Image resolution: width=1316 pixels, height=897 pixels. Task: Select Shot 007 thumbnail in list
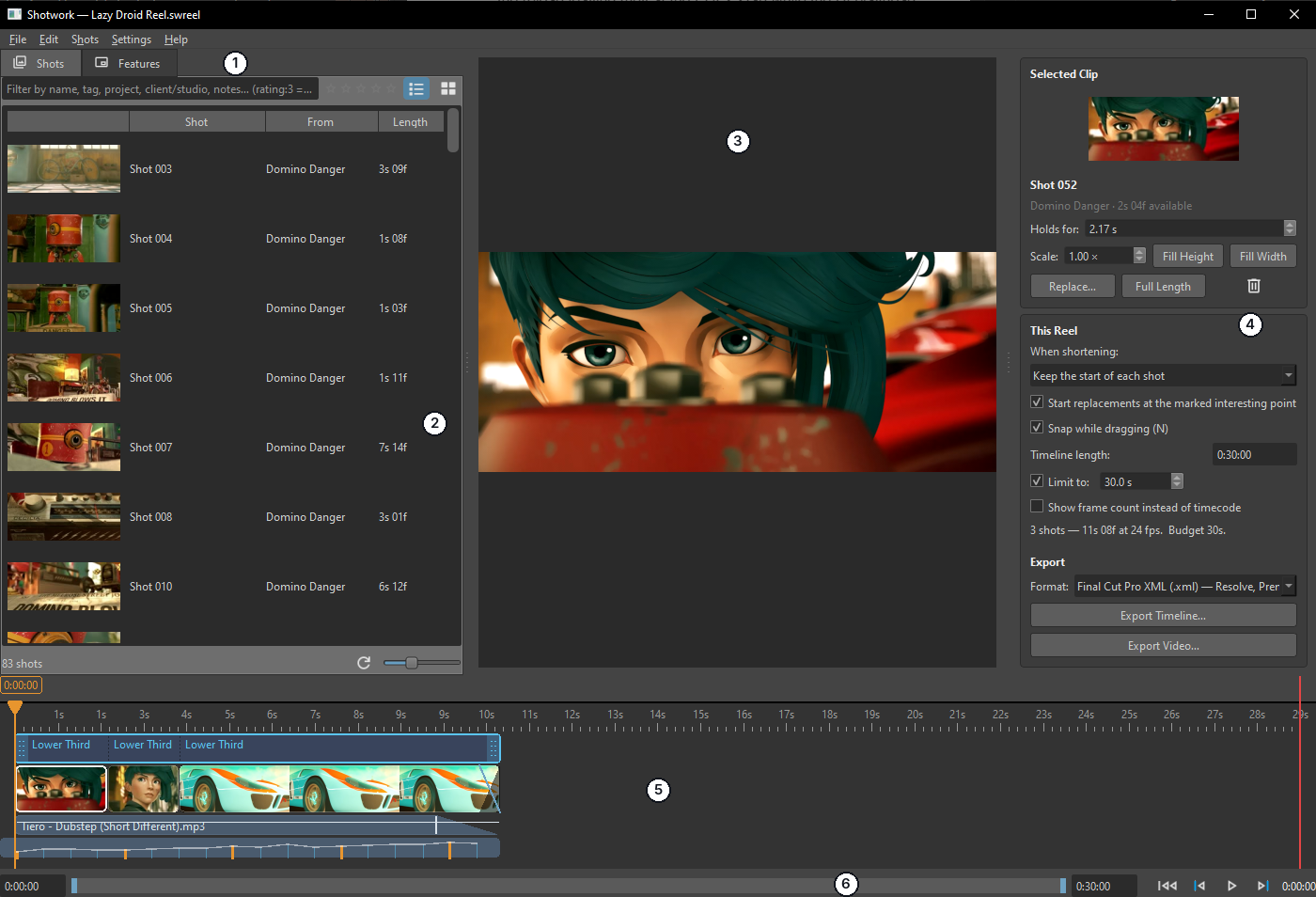pos(64,447)
